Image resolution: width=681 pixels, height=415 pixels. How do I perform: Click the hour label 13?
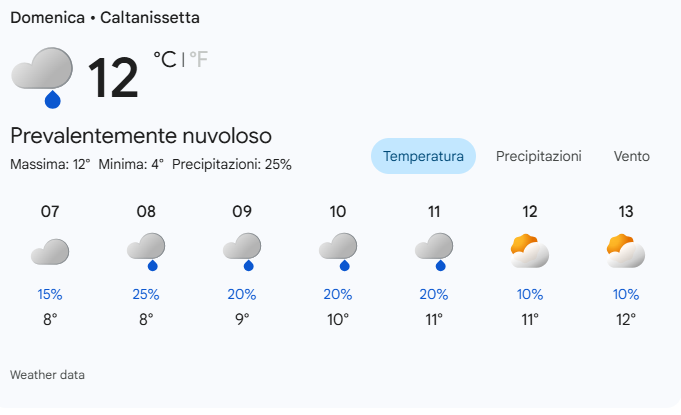(x=626, y=211)
